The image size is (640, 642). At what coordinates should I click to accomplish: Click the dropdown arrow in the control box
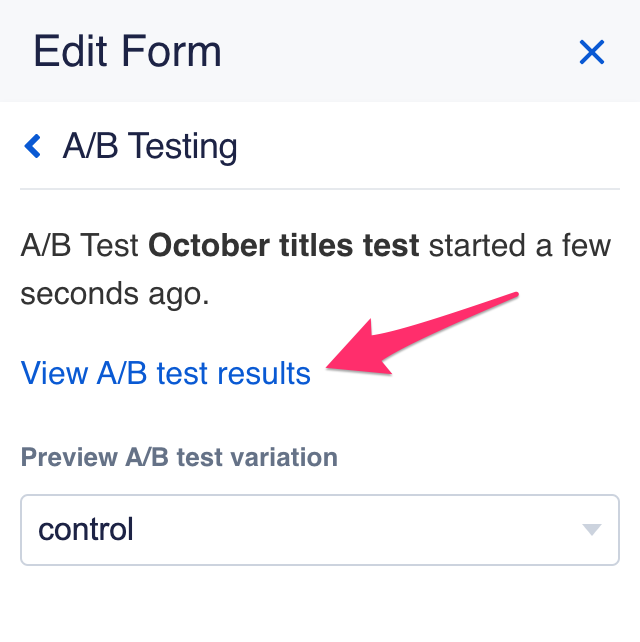592,529
